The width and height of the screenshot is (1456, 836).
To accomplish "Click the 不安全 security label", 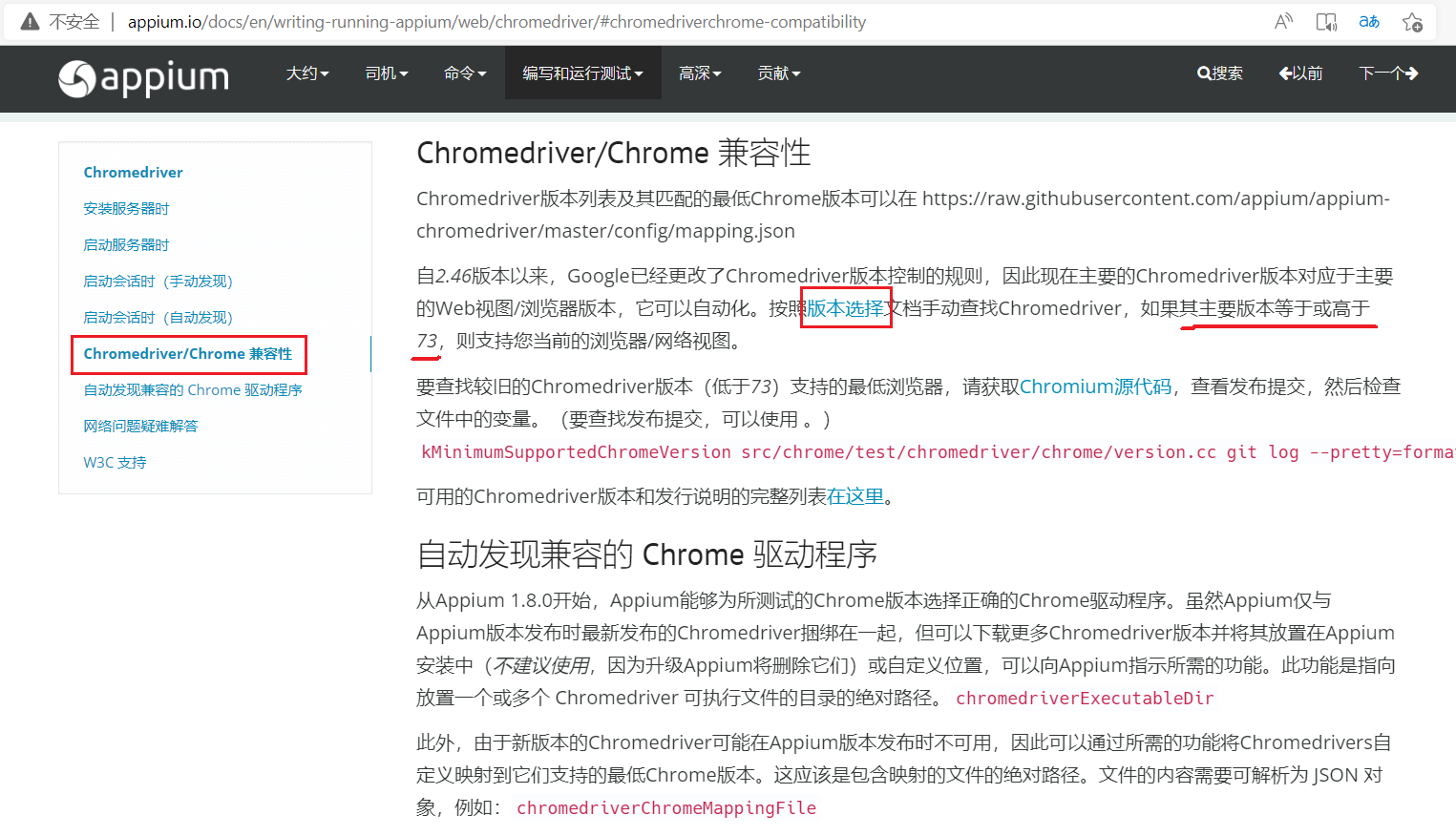I will pos(74,22).
